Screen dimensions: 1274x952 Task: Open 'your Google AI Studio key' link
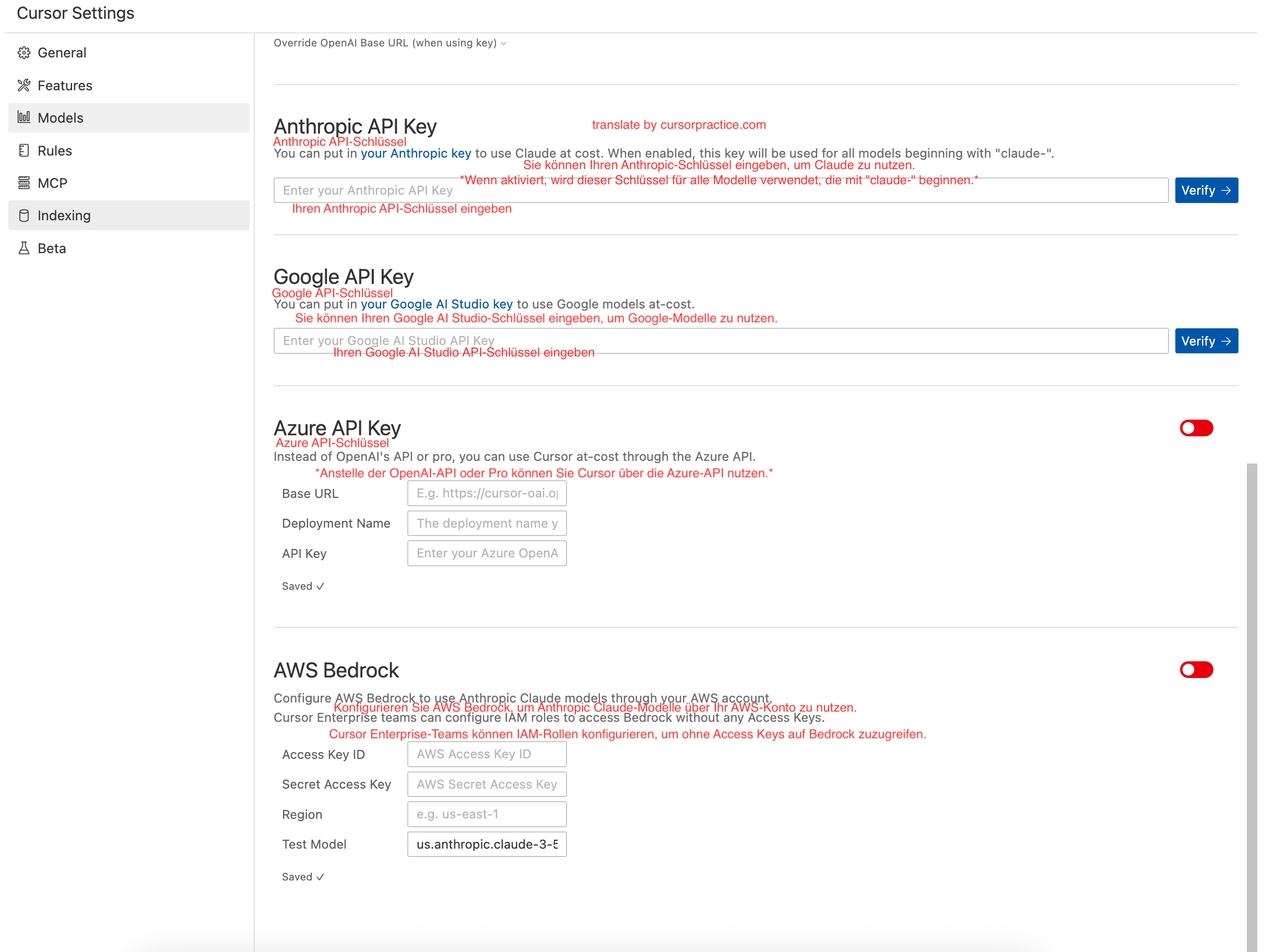[x=437, y=304]
